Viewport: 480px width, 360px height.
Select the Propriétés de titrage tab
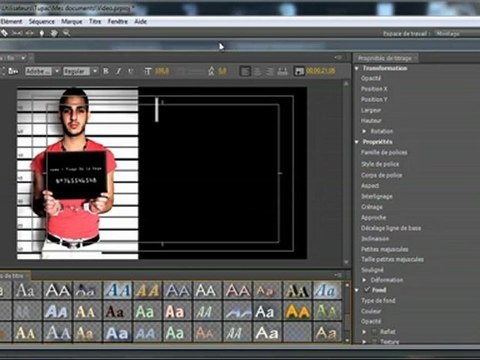[386, 58]
